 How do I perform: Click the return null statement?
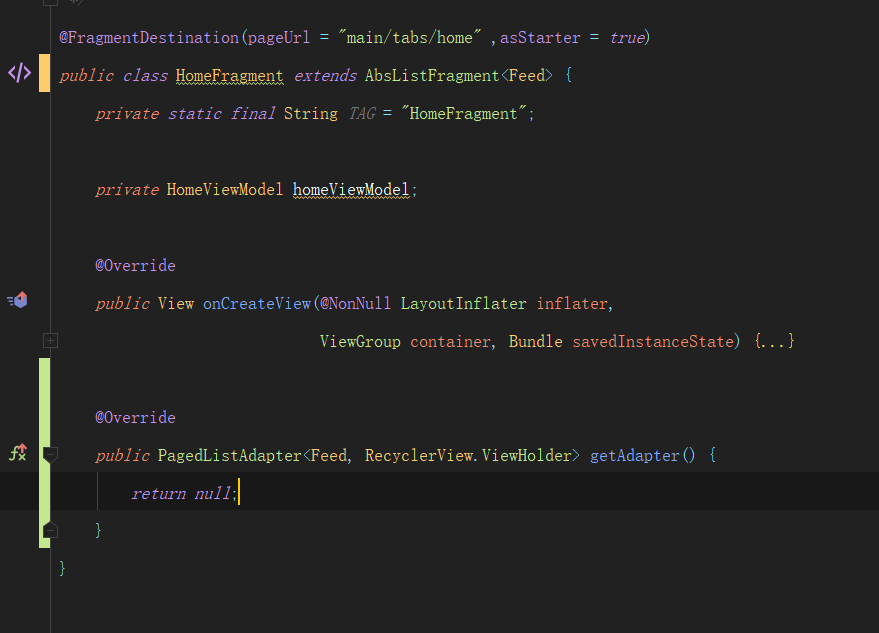tap(181, 493)
